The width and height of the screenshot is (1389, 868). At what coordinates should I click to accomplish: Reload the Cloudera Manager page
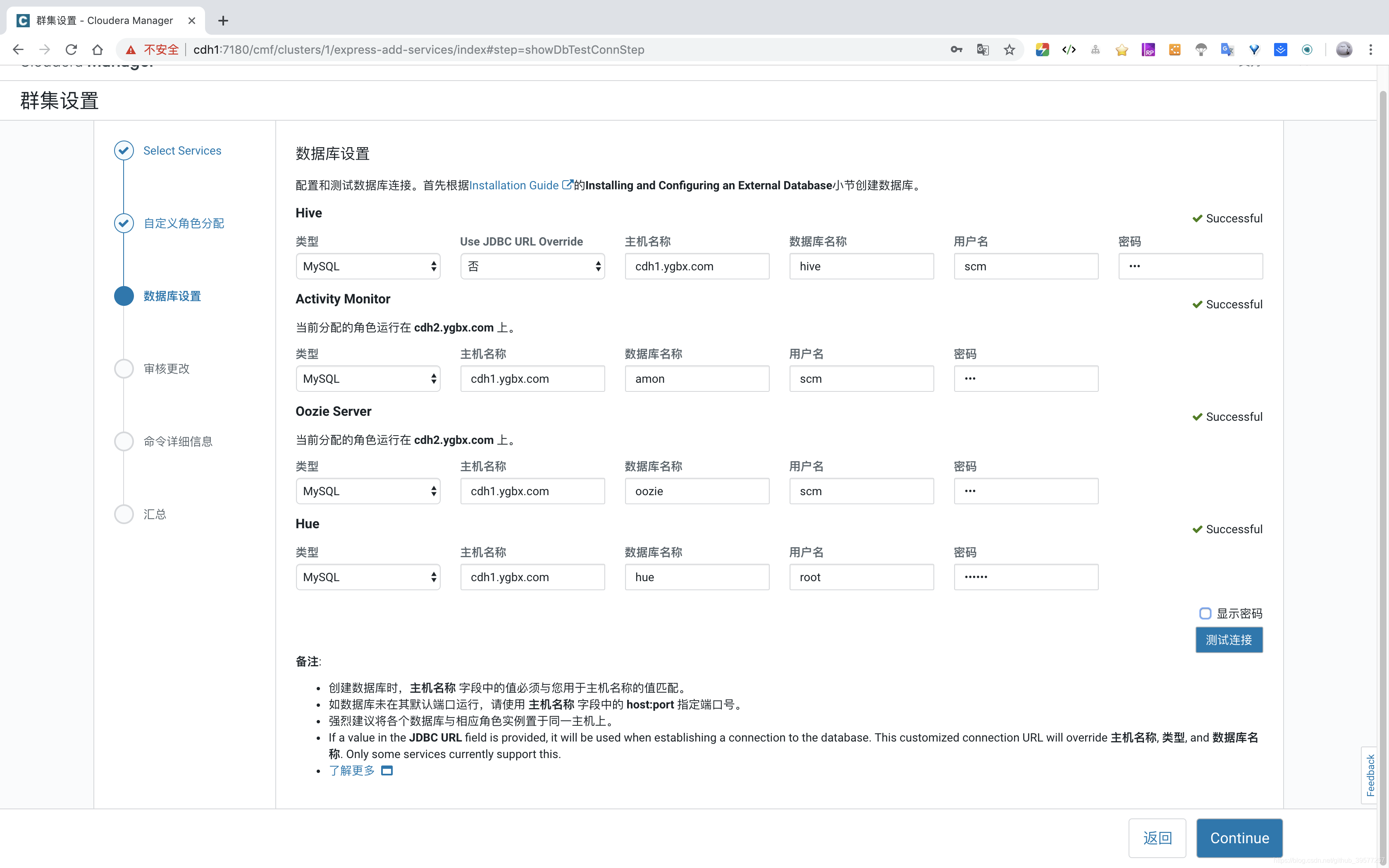(71, 50)
